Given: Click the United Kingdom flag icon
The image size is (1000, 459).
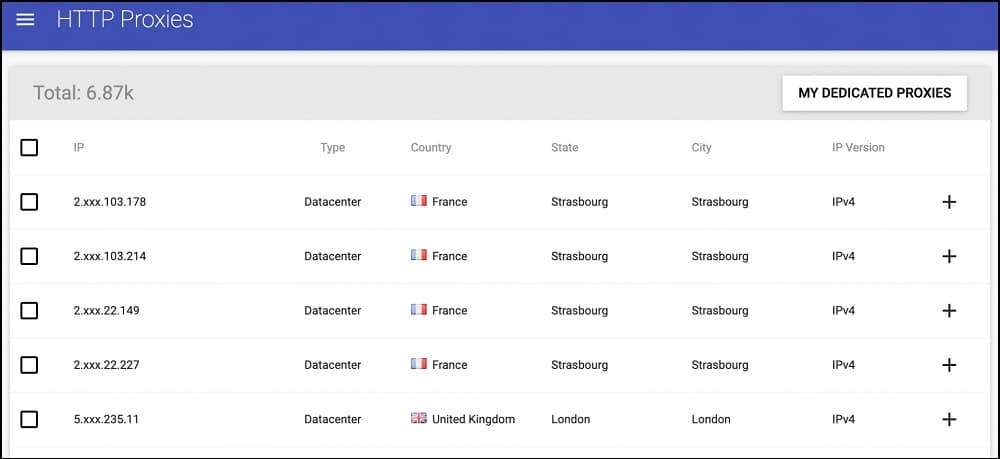Looking at the screenshot, I should point(418,419).
